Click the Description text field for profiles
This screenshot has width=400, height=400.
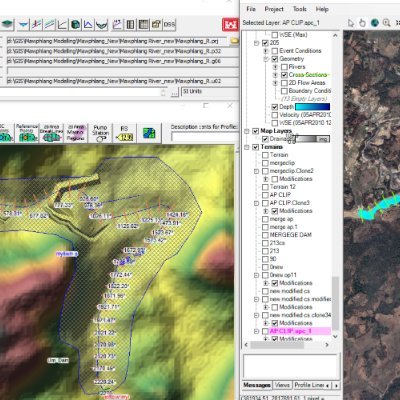click(204, 137)
